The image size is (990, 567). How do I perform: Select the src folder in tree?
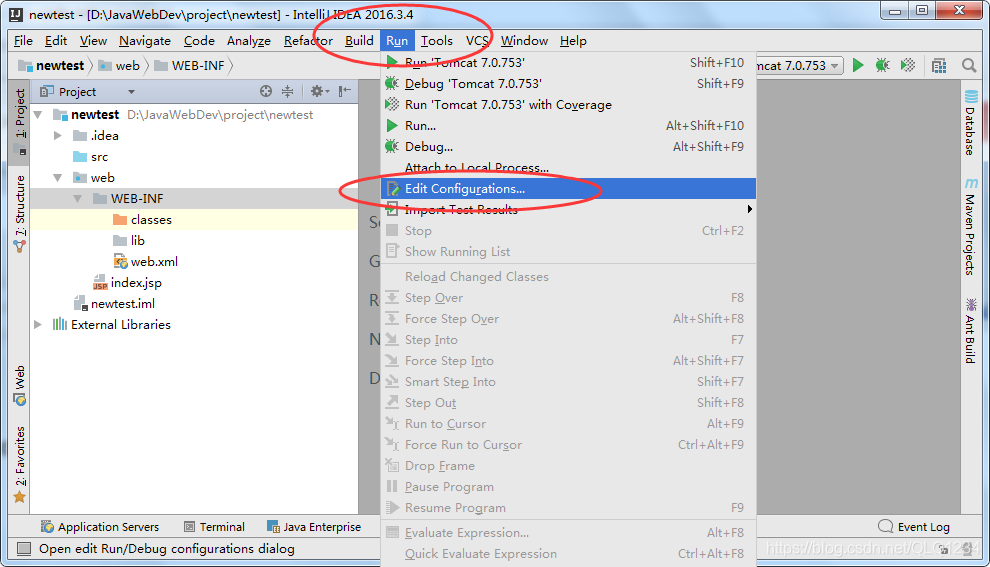(x=90, y=157)
